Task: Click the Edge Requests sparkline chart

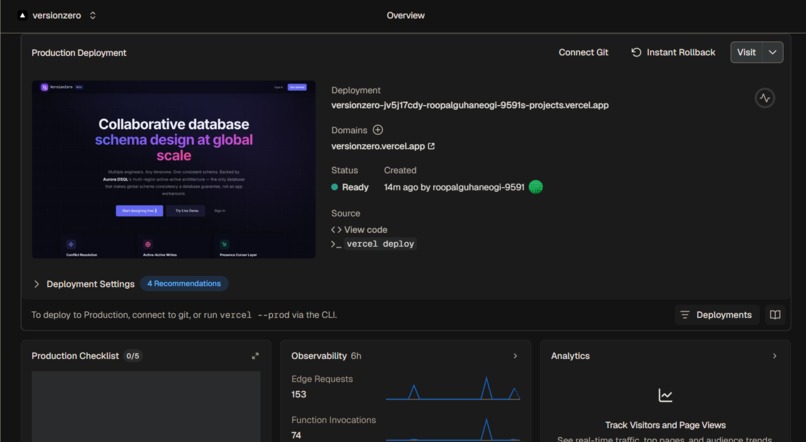Action: coord(453,388)
